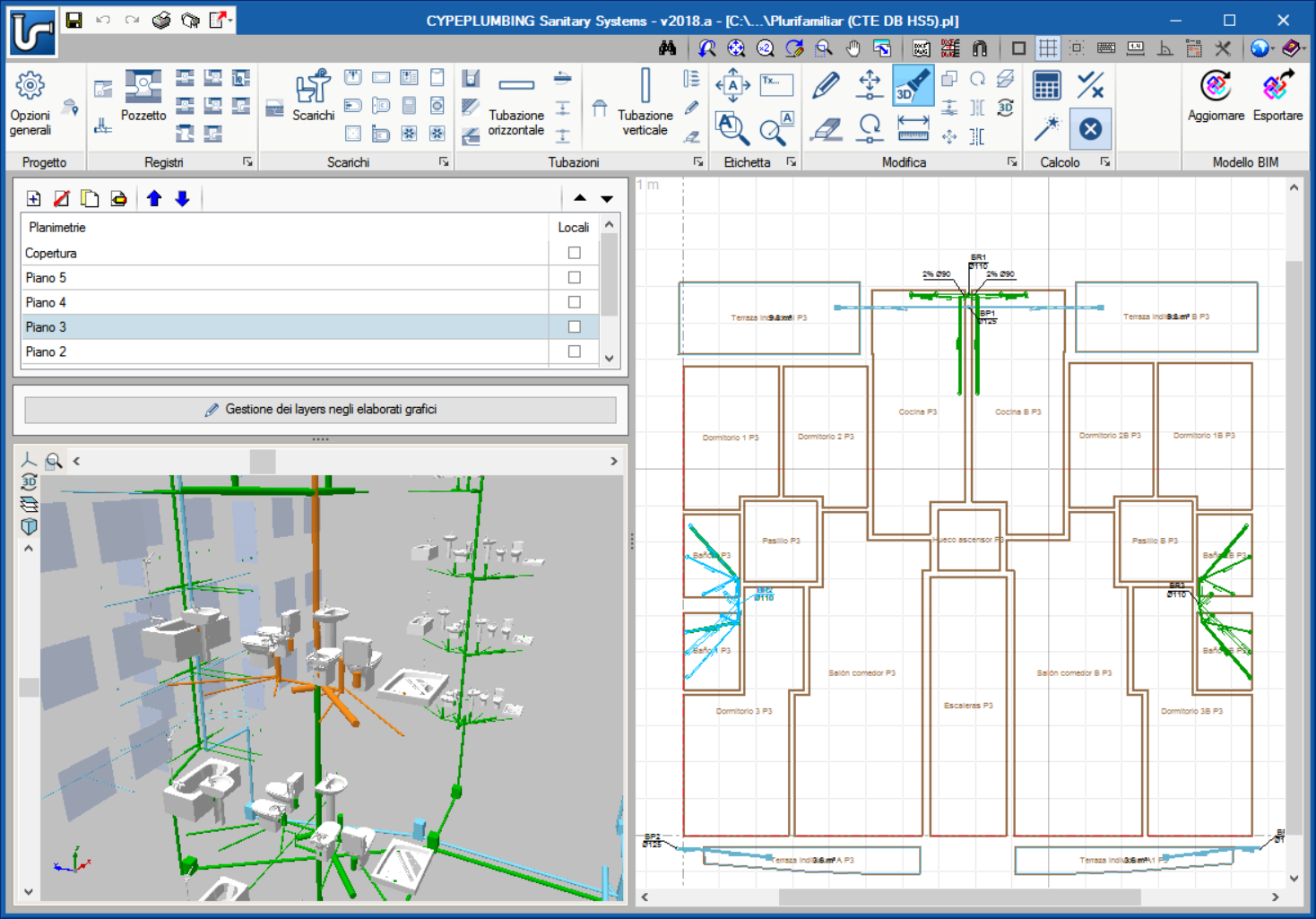
Task: Click the ruler measure length tool
Action: click(x=913, y=129)
